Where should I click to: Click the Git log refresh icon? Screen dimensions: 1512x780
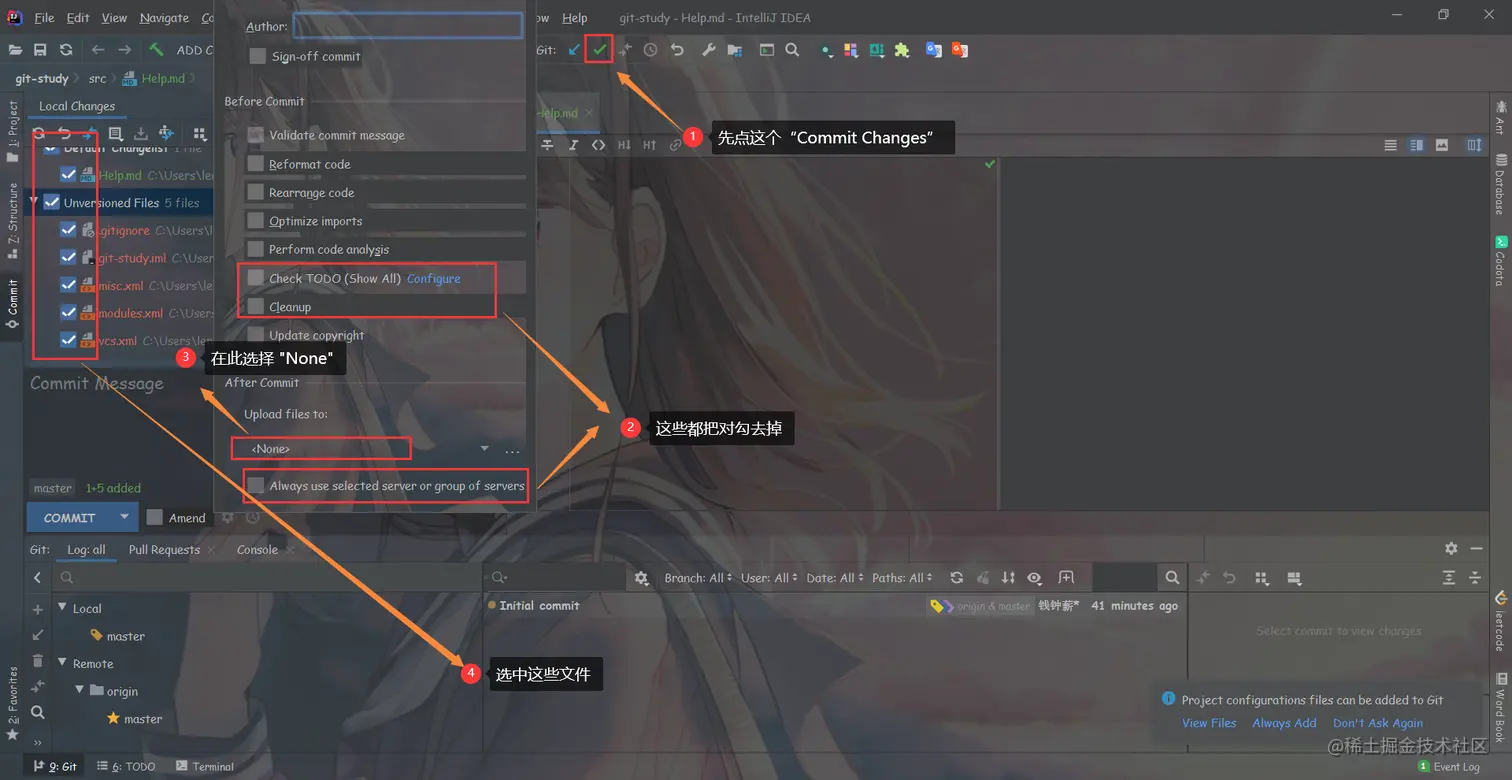[957, 578]
